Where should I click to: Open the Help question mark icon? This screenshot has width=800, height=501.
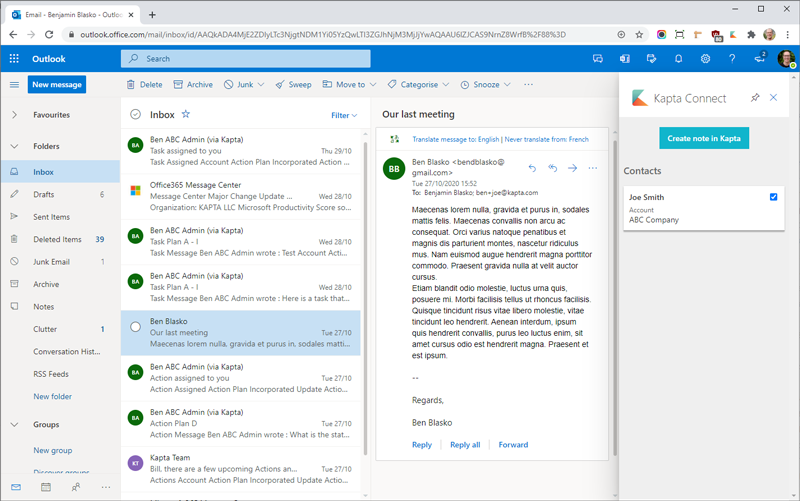732,59
